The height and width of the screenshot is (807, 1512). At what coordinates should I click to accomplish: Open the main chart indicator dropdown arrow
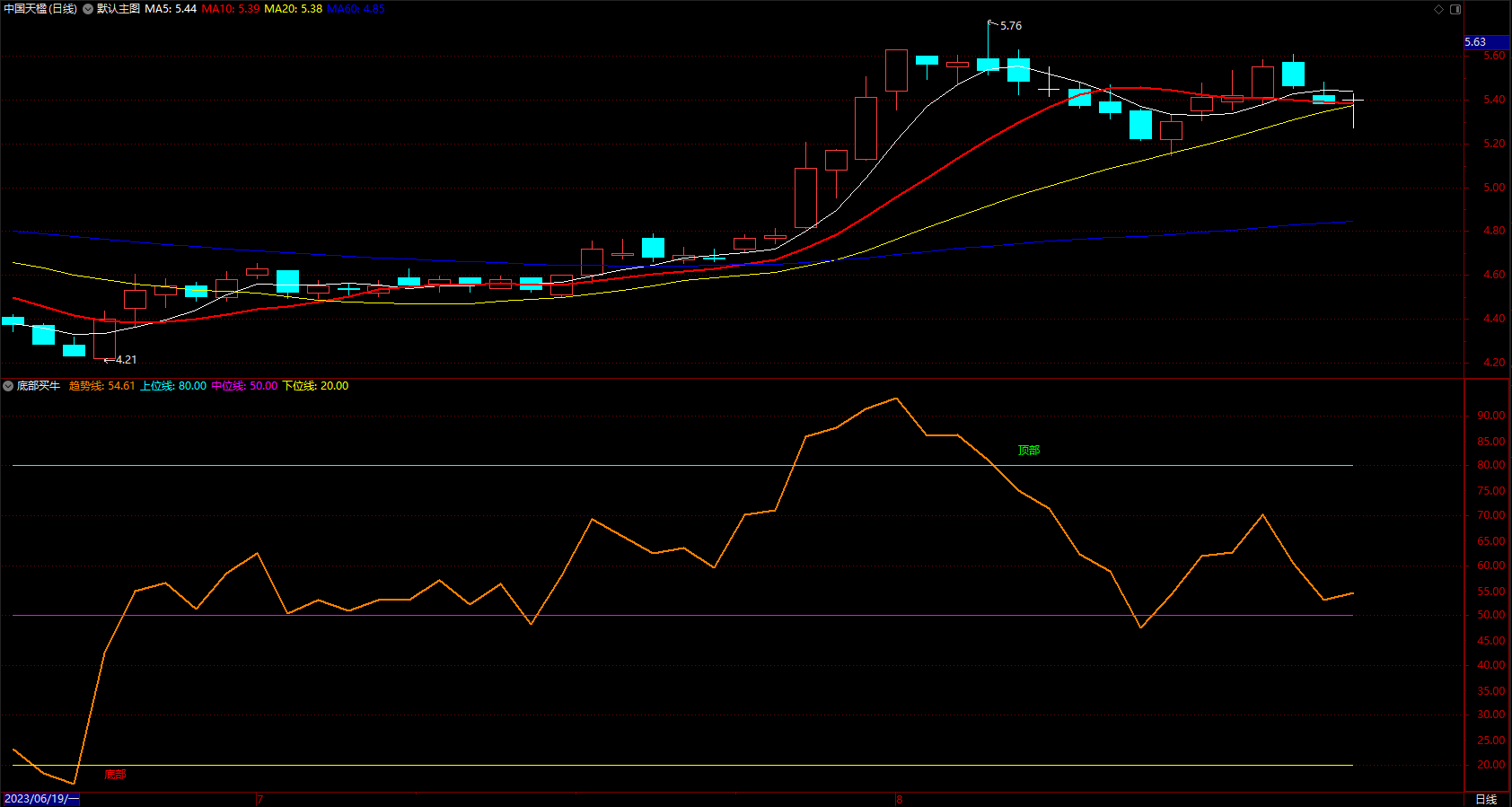(88, 9)
